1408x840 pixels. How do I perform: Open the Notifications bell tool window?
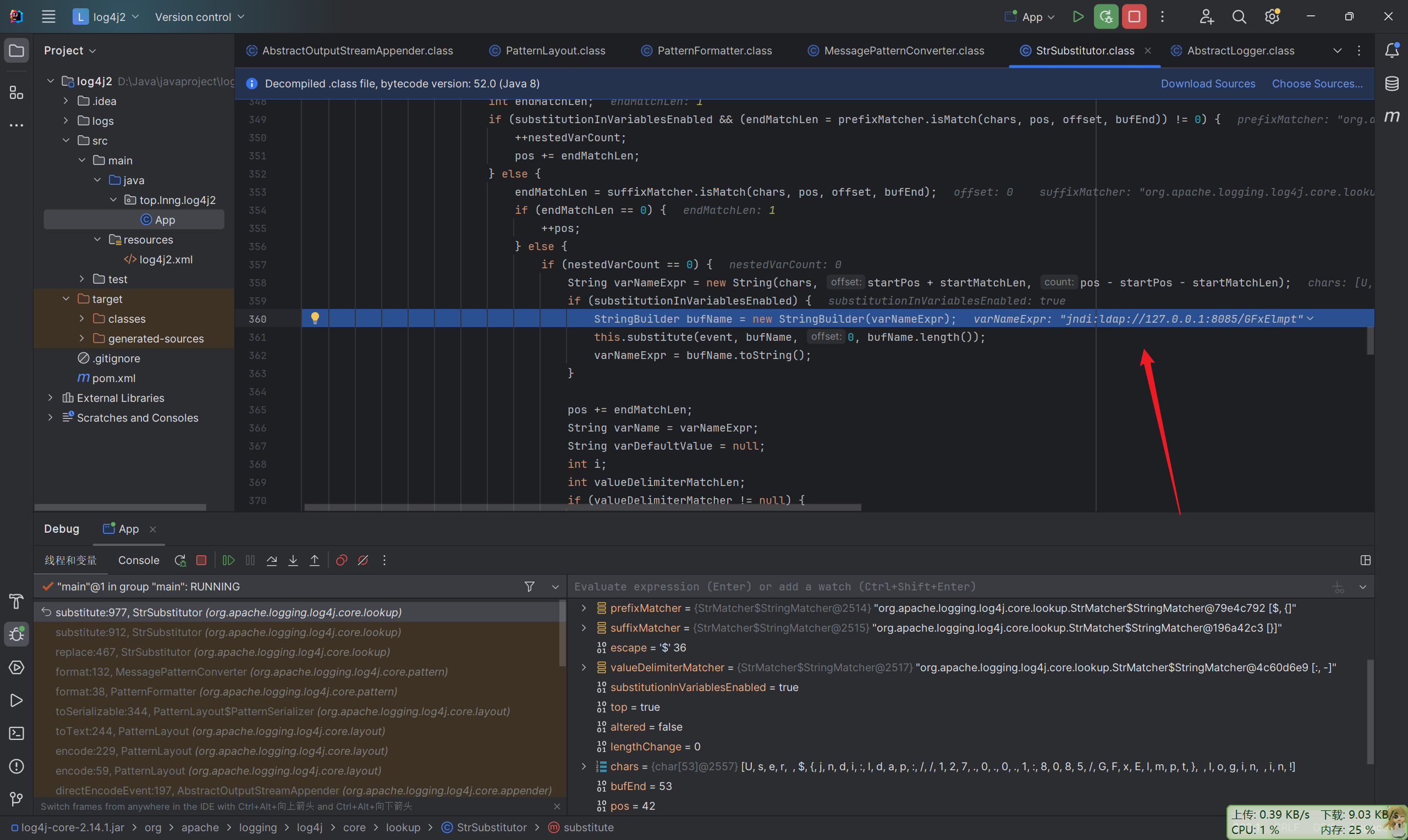point(1392,51)
